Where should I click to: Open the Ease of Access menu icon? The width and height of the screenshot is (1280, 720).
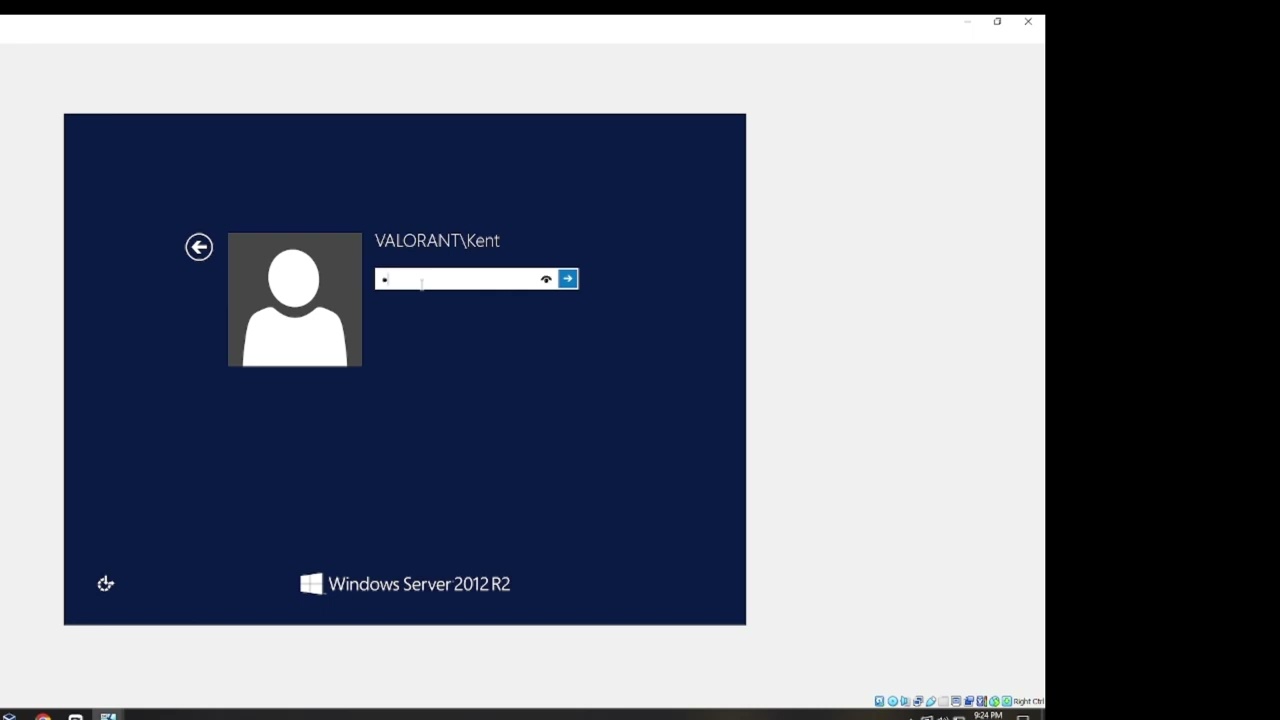pos(106,584)
